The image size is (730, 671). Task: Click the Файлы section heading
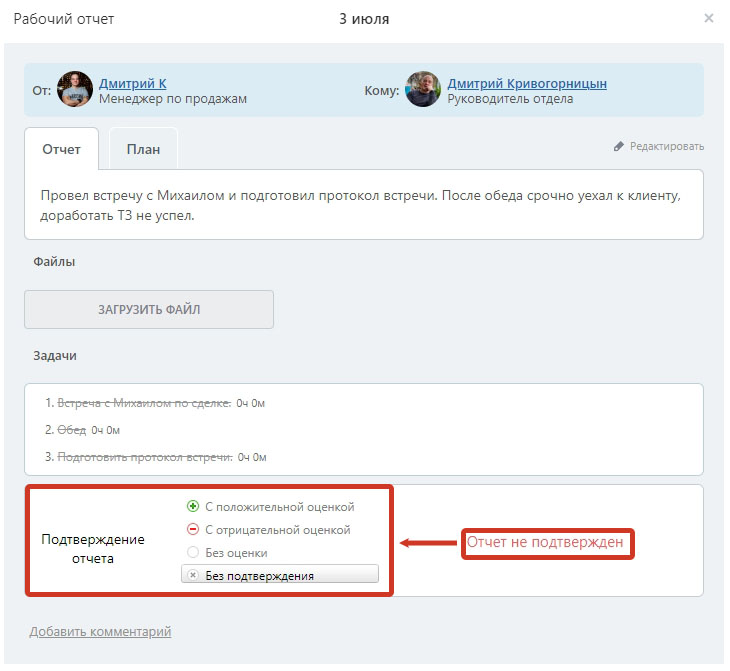pos(54,262)
